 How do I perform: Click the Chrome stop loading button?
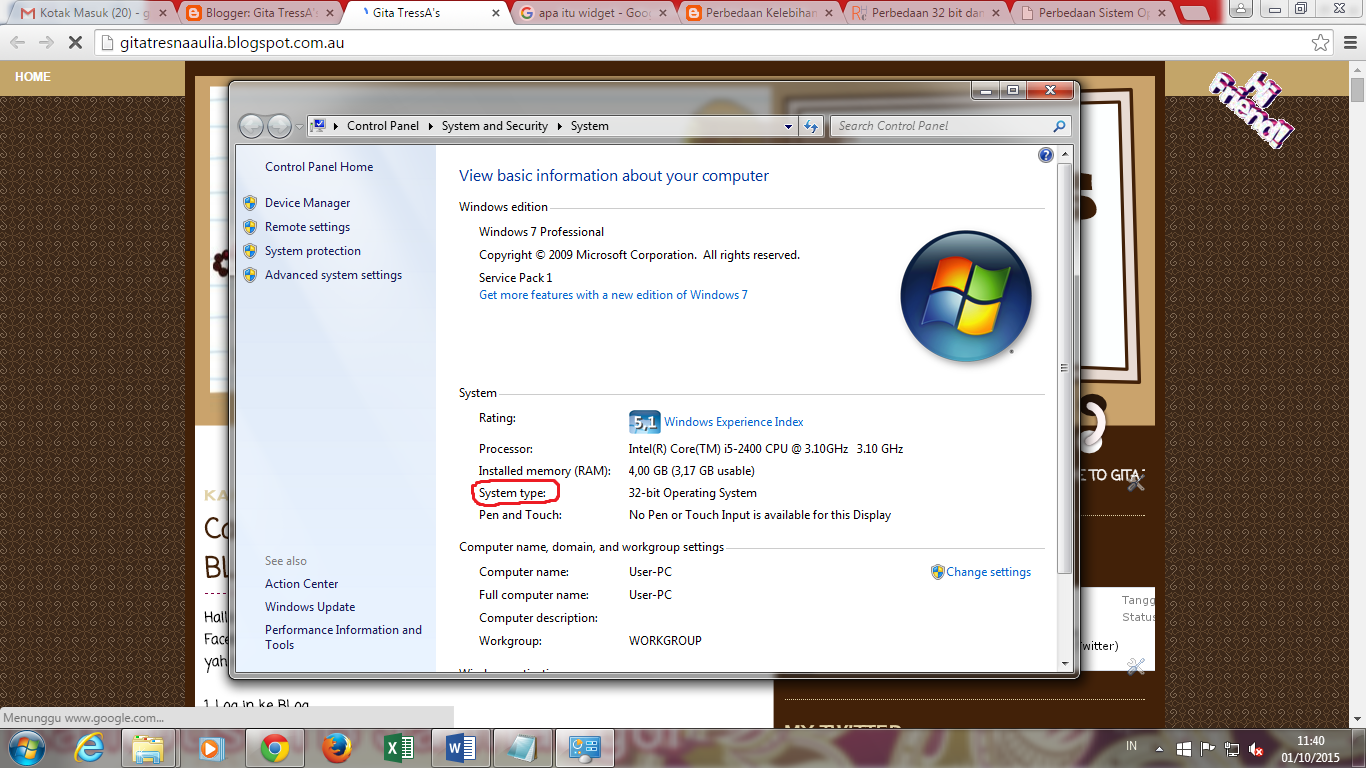click(77, 43)
